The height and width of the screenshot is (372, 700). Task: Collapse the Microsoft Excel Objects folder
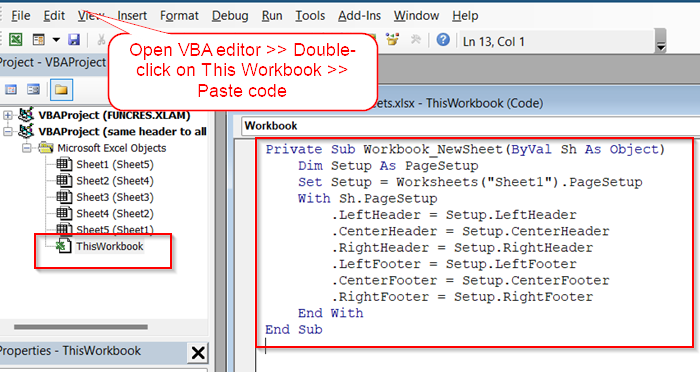click(27, 148)
